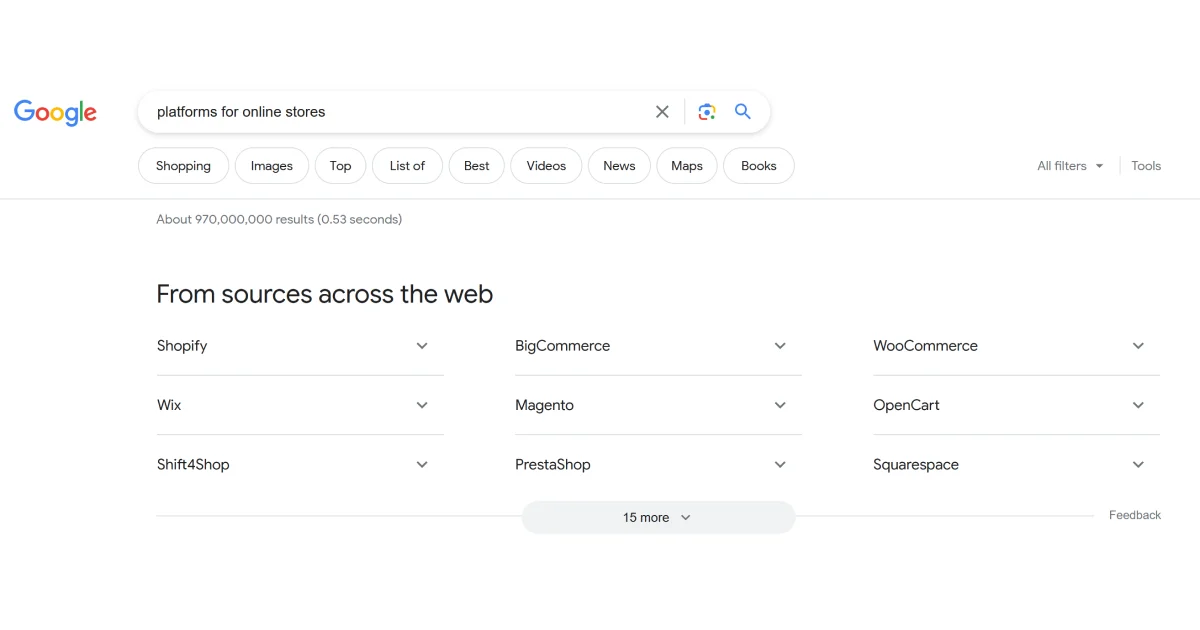Expand the OpenCart entry
Image resolution: width=1200 pixels, height=630 pixels.
click(x=1138, y=405)
